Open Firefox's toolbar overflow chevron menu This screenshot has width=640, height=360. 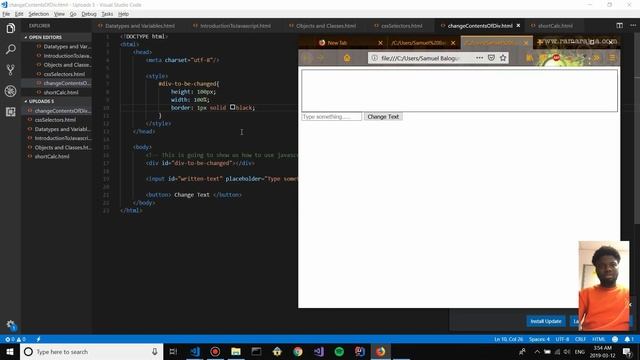[x=596, y=58]
